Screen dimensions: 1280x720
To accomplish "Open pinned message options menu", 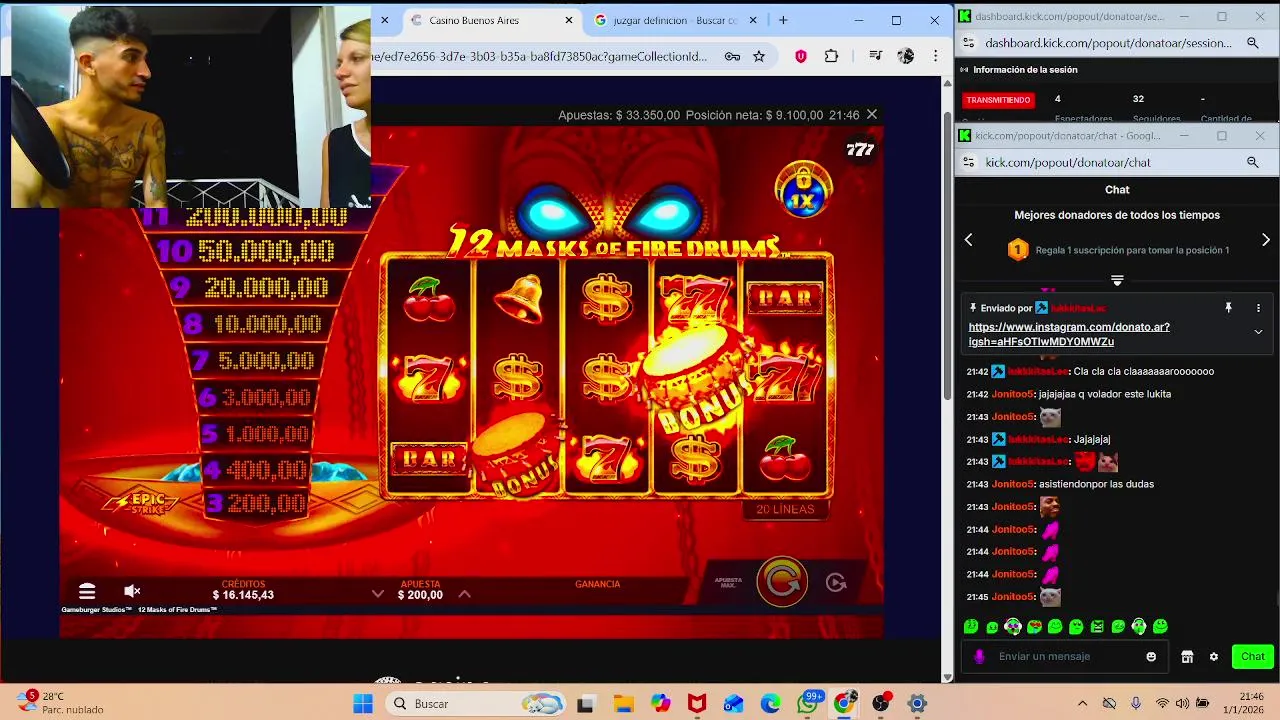I will click(x=1258, y=308).
